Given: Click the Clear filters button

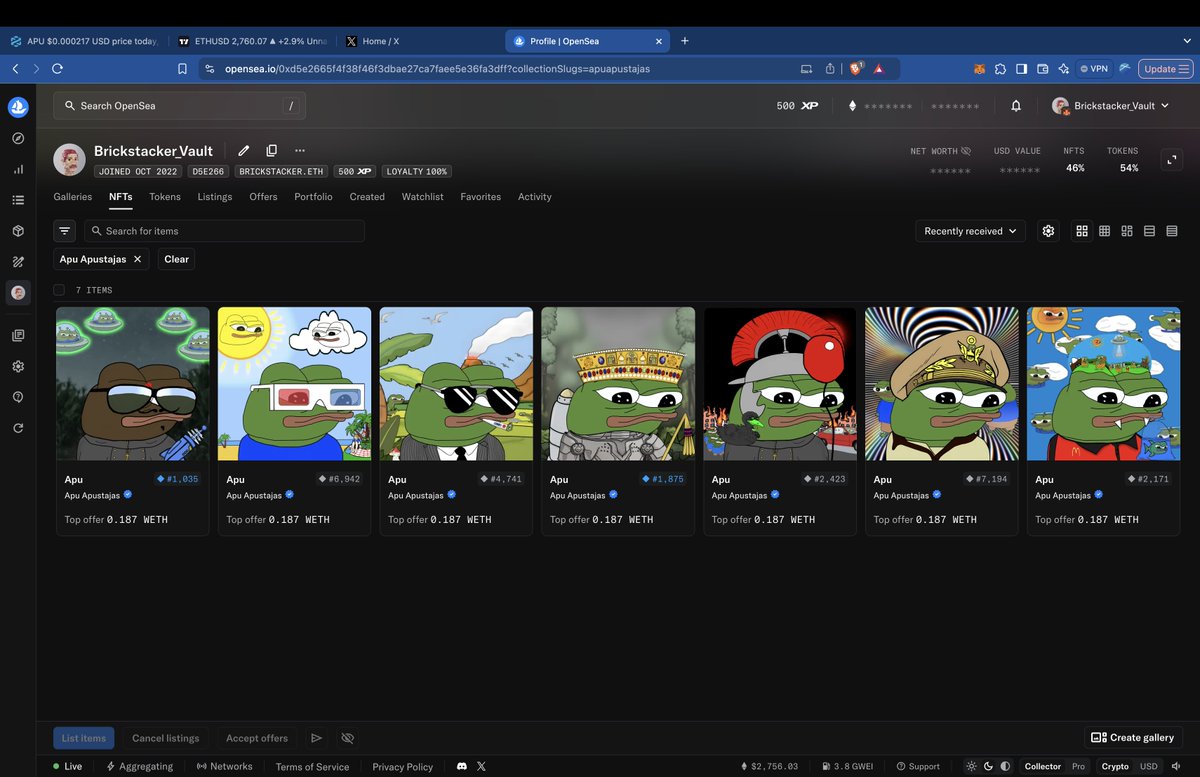Looking at the screenshot, I should (x=176, y=259).
